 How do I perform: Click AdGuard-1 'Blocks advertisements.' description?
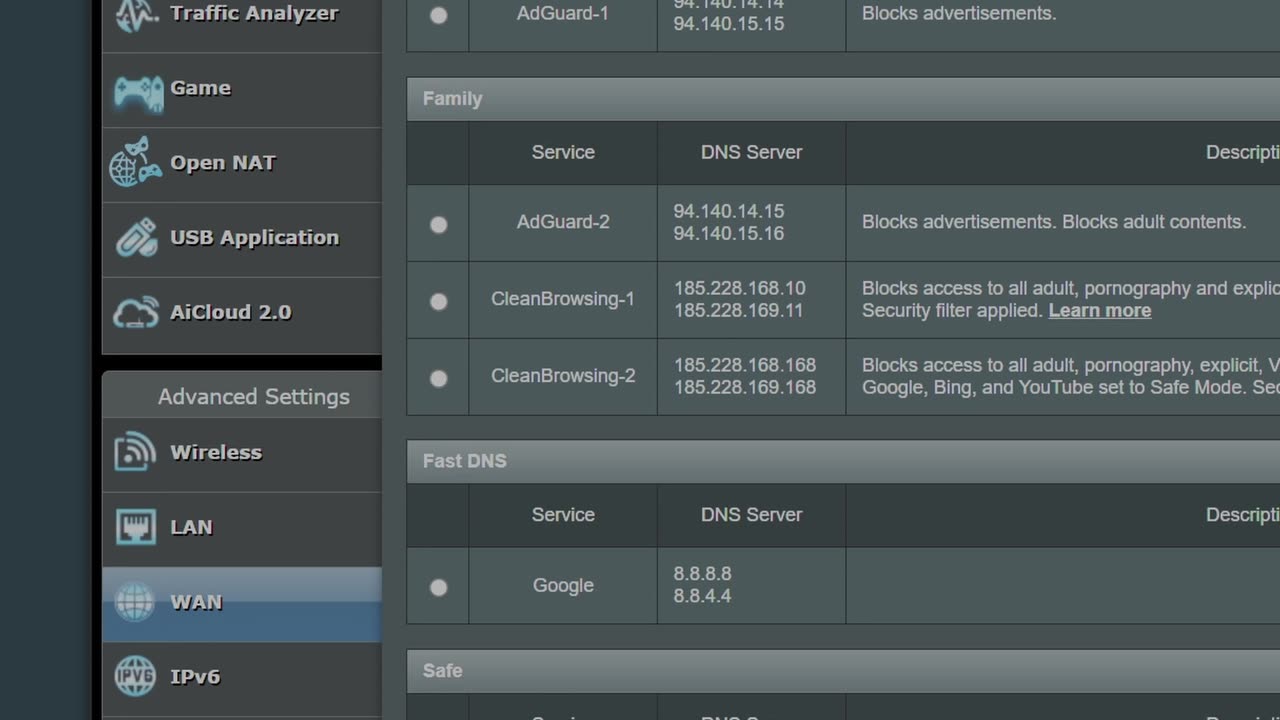click(x=959, y=14)
